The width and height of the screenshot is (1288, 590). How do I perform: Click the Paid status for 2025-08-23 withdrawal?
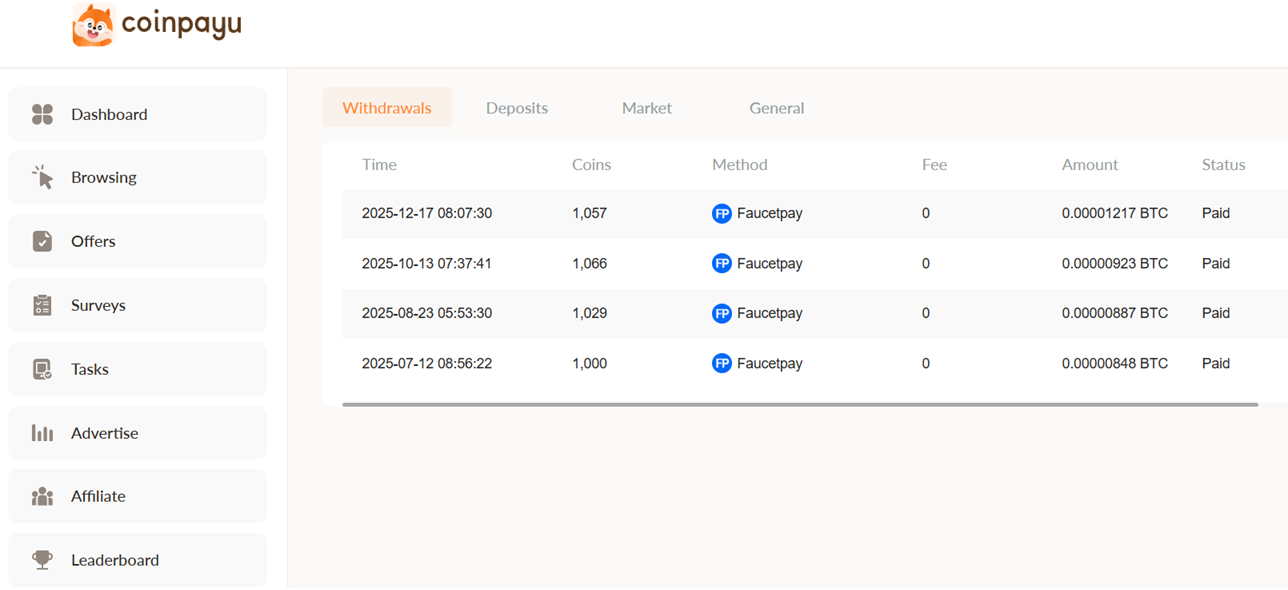1215,313
